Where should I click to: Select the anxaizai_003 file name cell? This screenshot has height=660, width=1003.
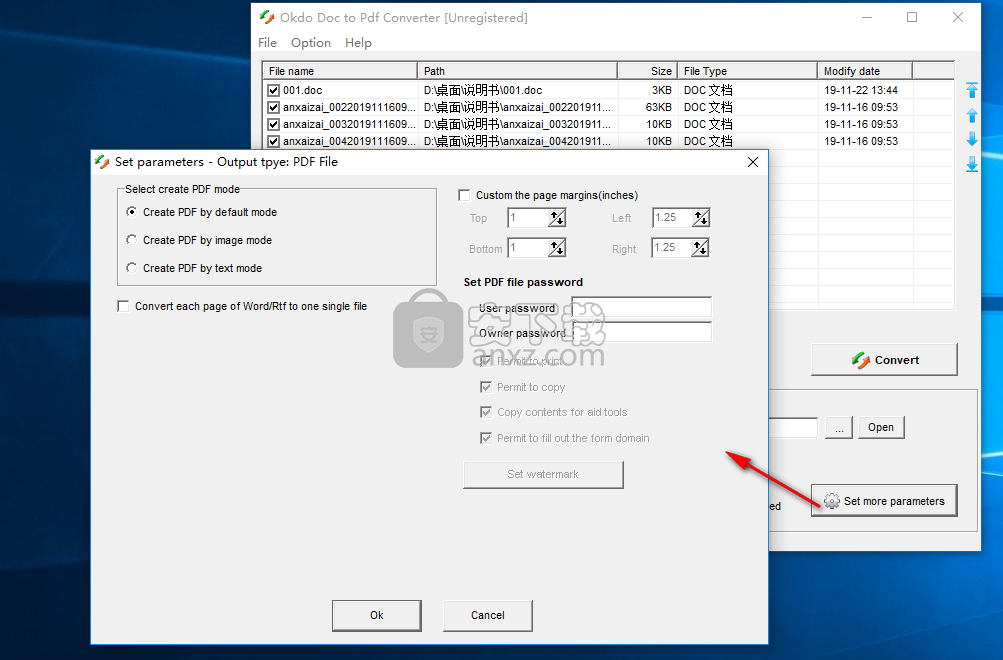point(349,124)
